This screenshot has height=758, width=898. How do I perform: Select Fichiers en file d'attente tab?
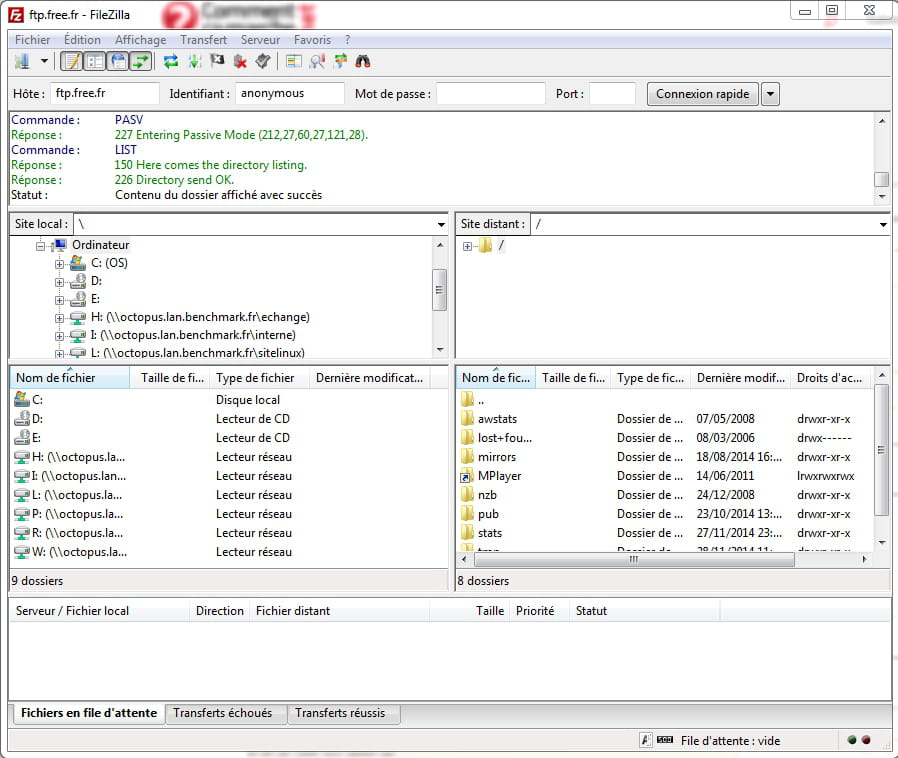(x=89, y=713)
